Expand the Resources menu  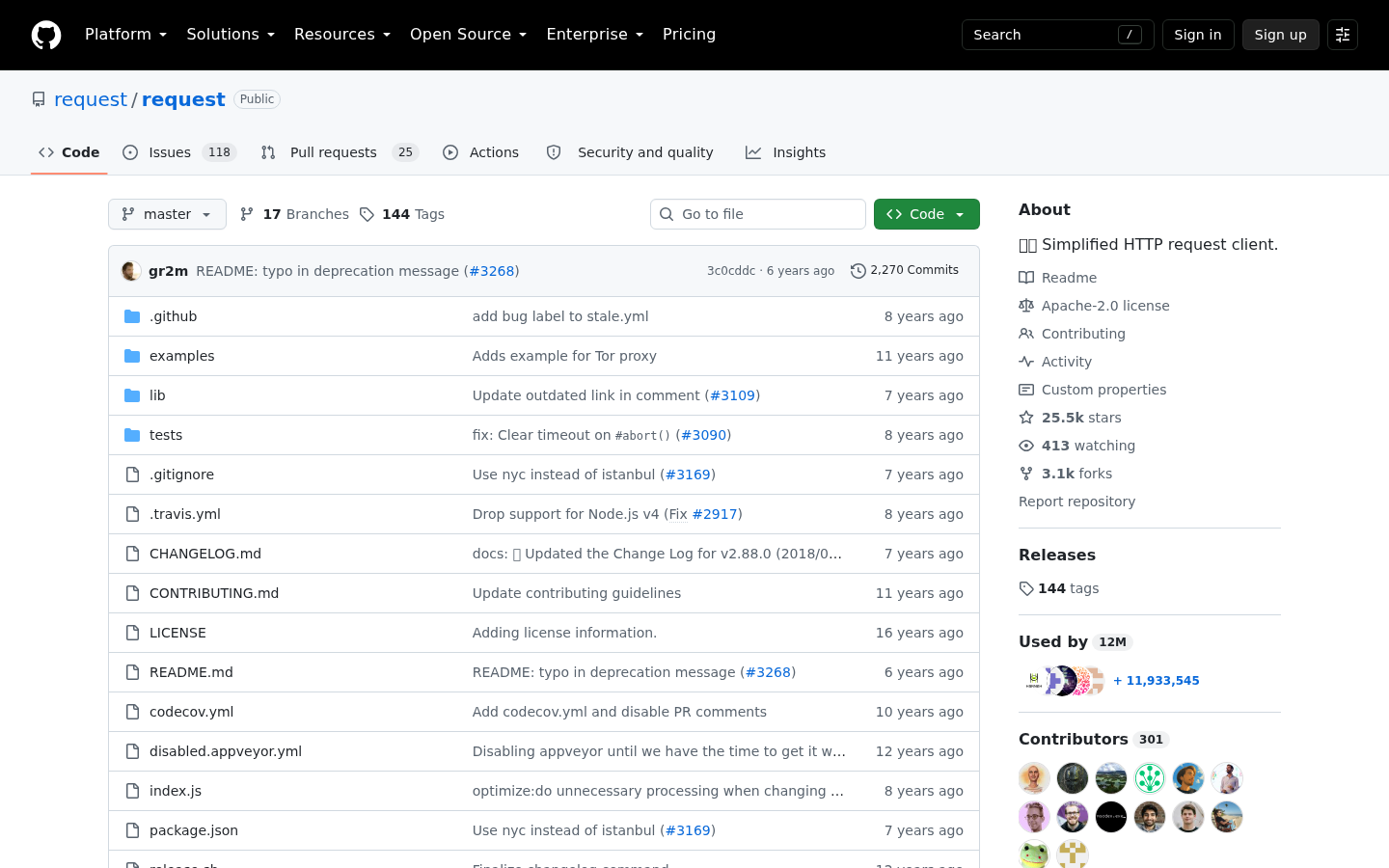(342, 35)
